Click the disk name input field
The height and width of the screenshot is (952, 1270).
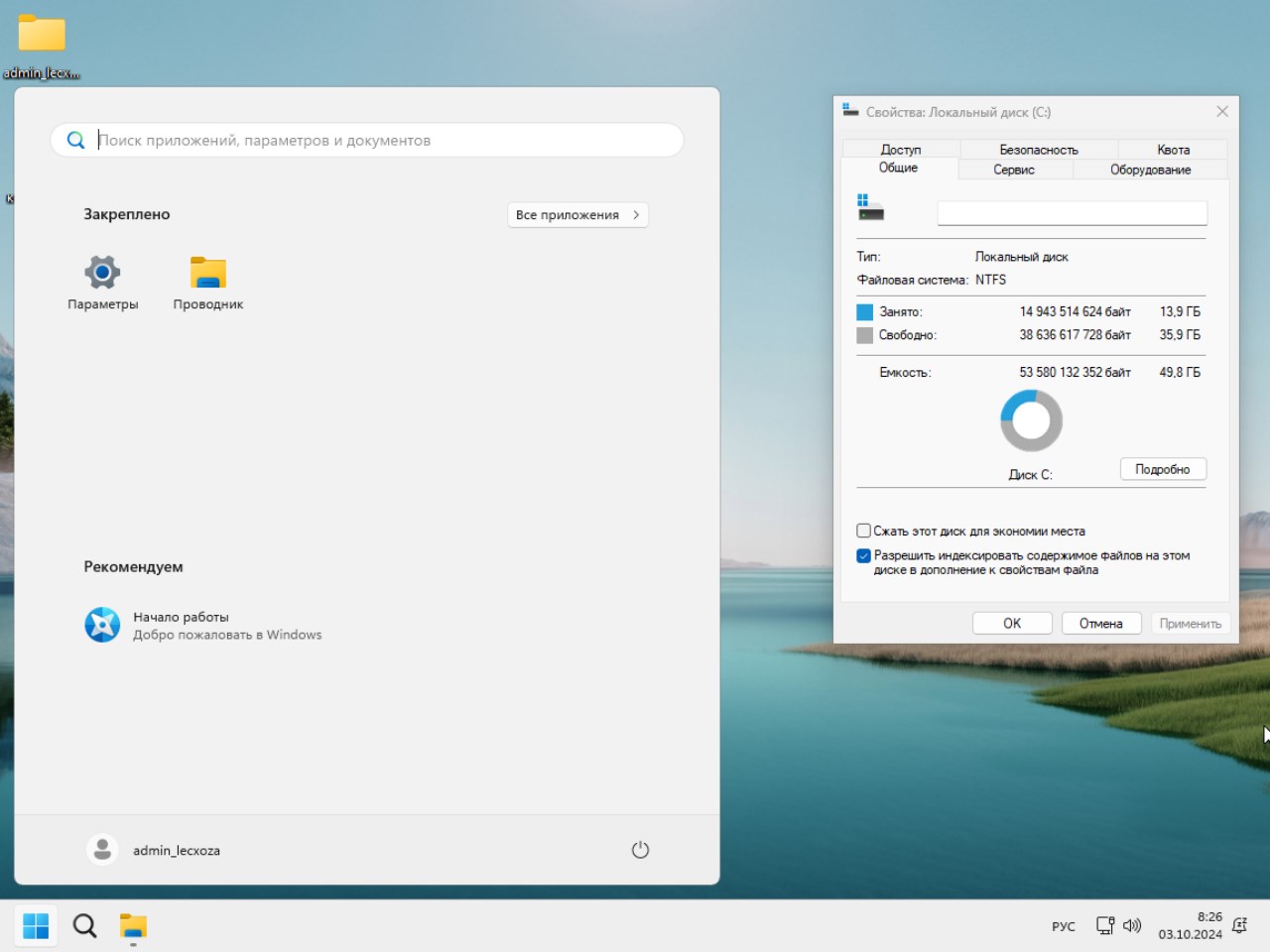coord(1072,212)
